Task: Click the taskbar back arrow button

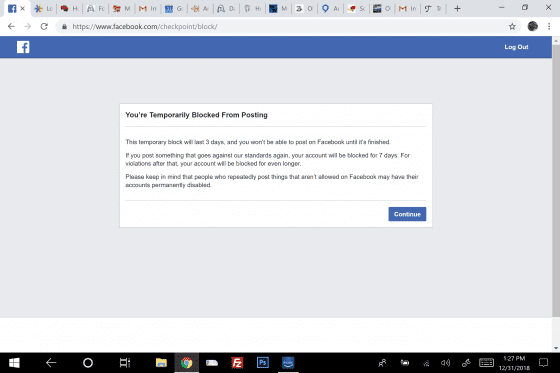Action: tap(51, 363)
